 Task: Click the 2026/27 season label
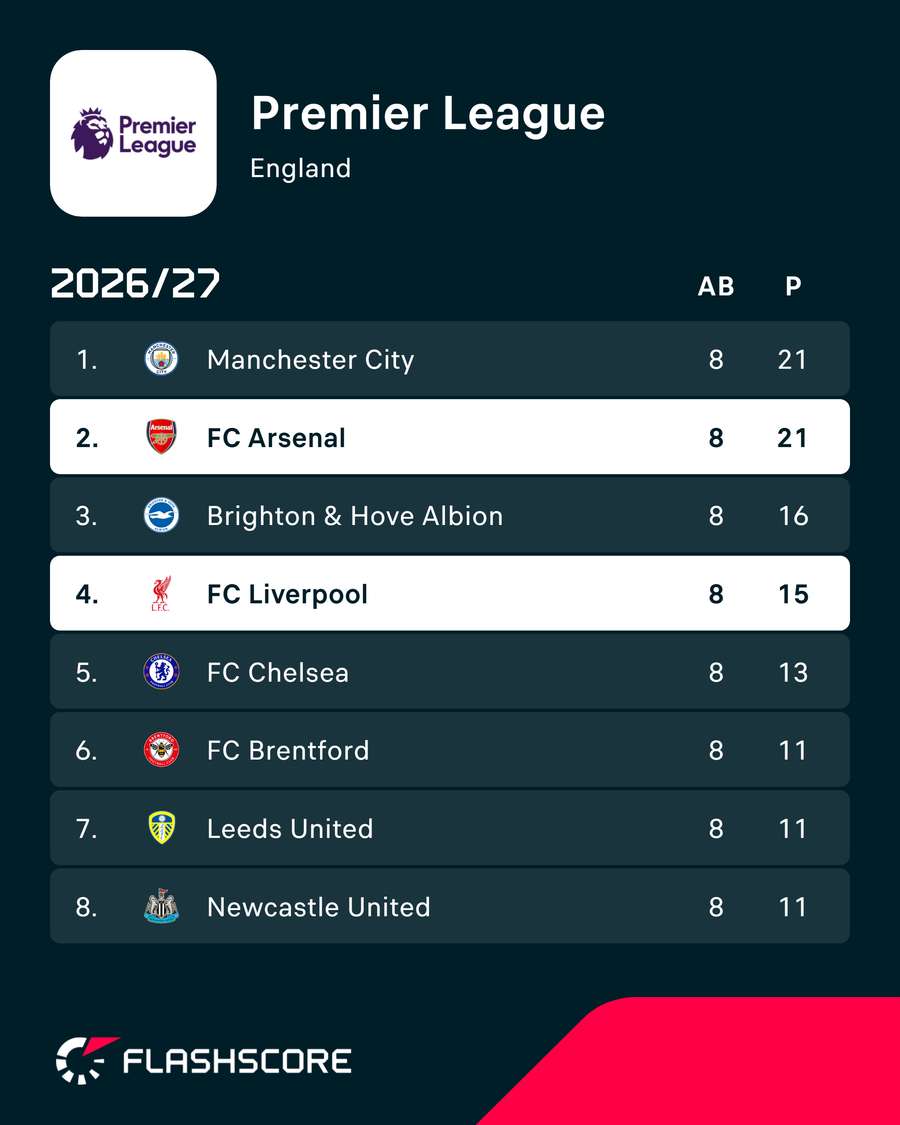135,283
